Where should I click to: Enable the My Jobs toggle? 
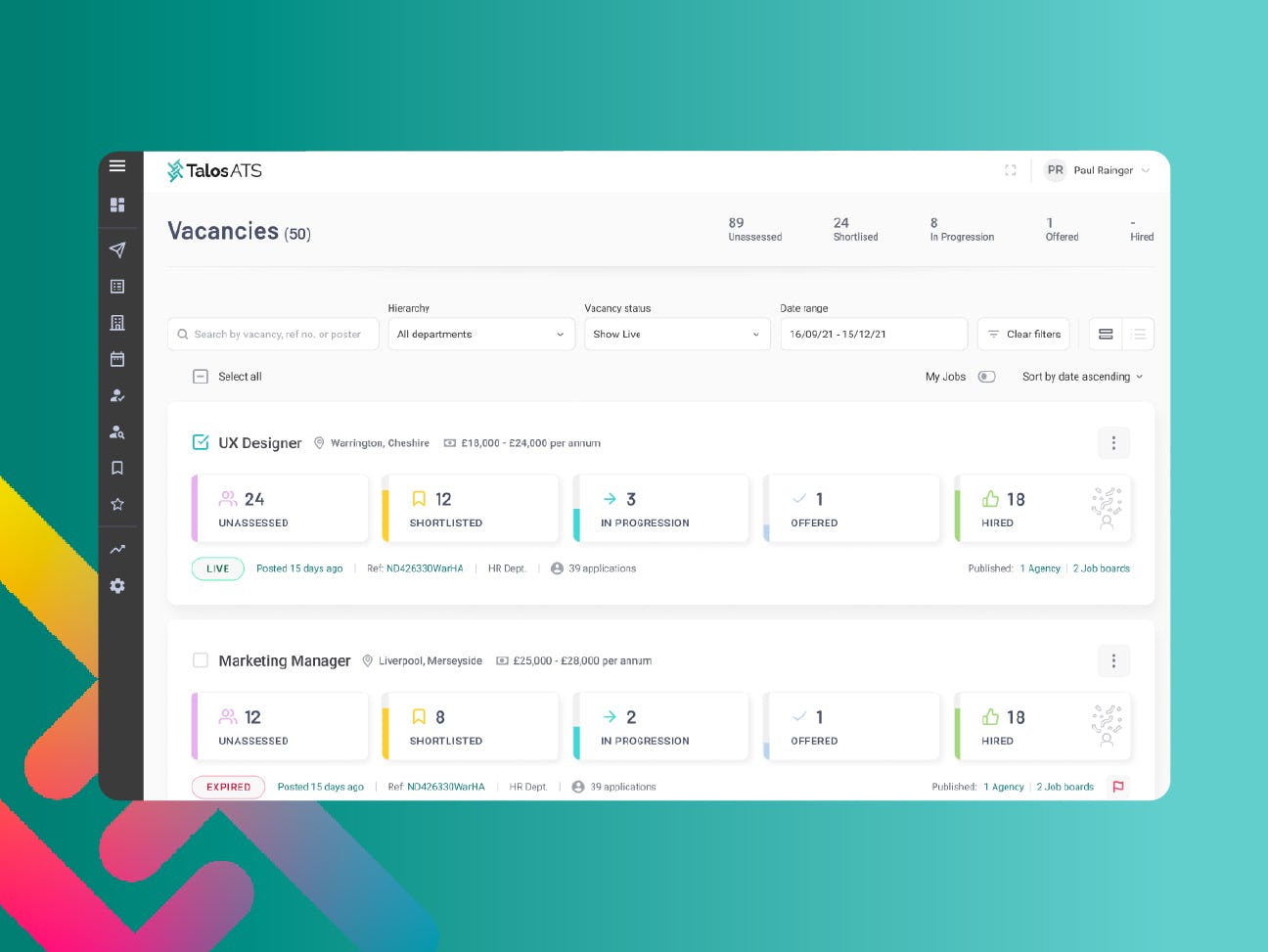986,377
